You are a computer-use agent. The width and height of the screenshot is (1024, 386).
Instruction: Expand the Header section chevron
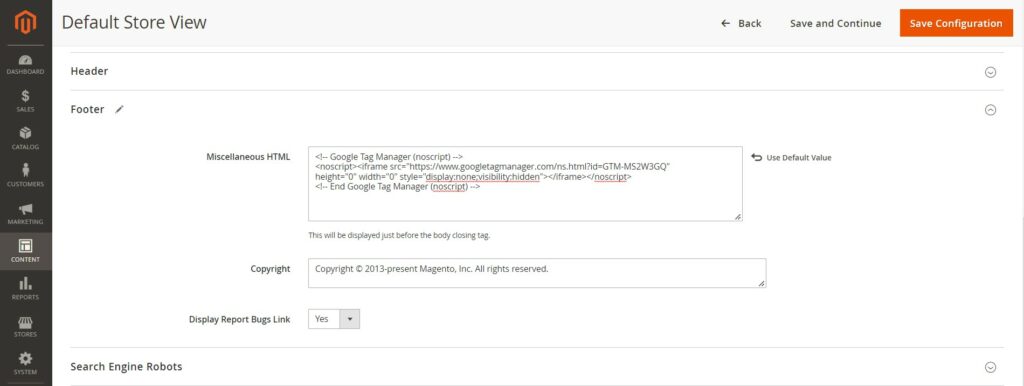point(990,72)
